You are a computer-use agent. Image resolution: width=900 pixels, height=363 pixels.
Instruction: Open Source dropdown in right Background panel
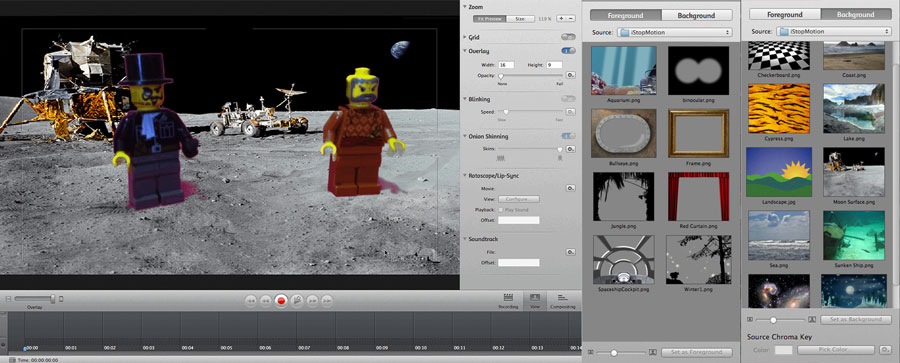point(833,32)
